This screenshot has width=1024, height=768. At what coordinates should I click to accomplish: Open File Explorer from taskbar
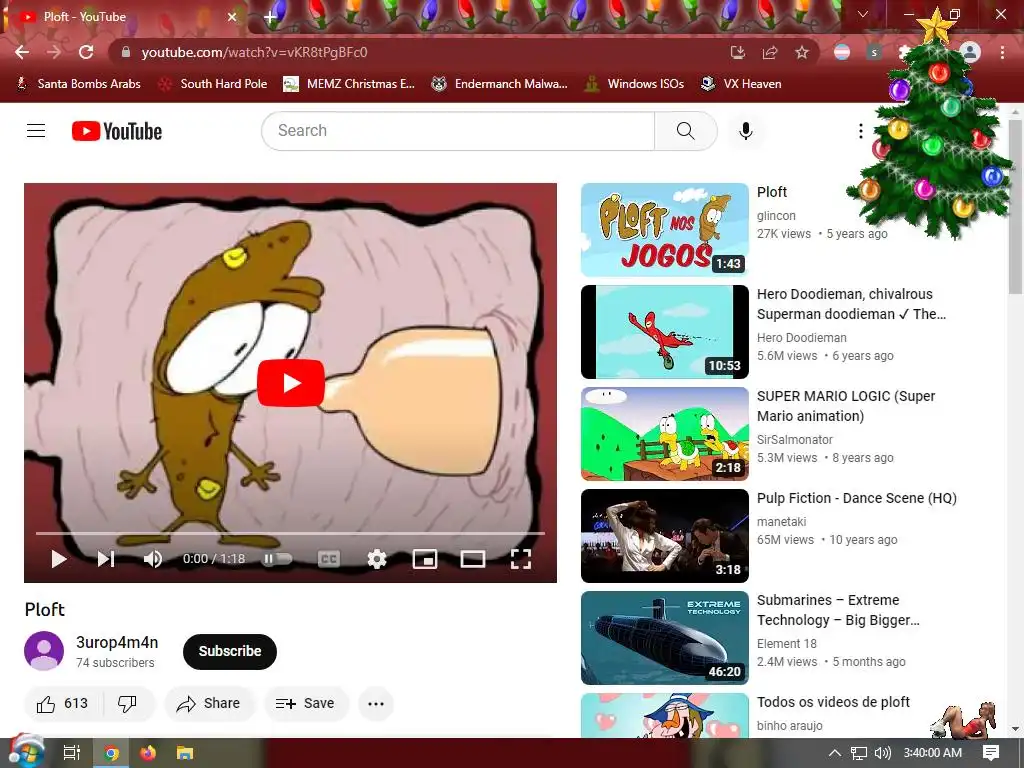pyautogui.click(x=185, y=753)
